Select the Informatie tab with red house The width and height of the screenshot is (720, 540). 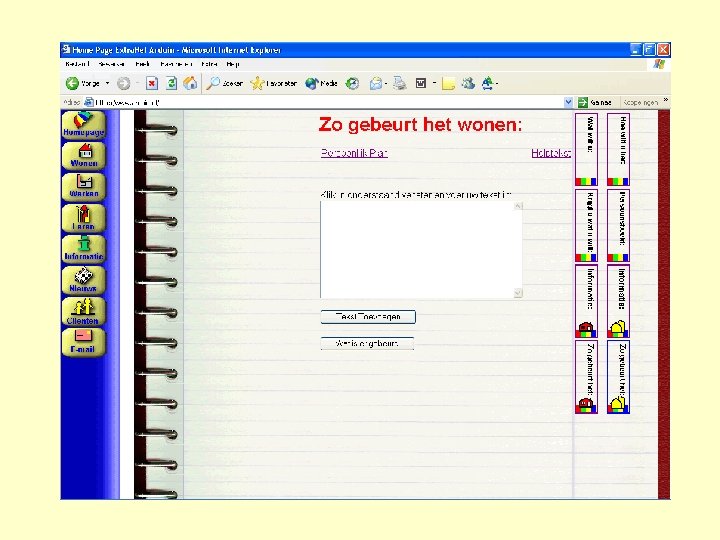pos(586,301)
